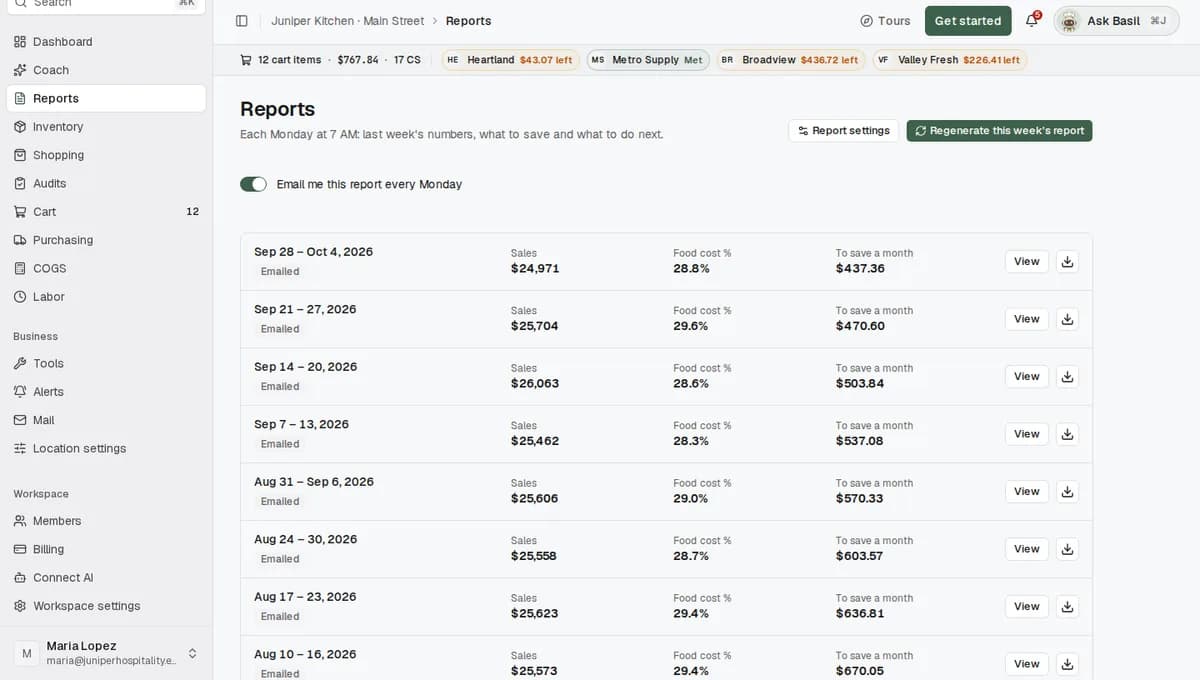The image size is (1200, 680).
Task: Download the Sep 14 – 20 report
Action: (1067, 377)
